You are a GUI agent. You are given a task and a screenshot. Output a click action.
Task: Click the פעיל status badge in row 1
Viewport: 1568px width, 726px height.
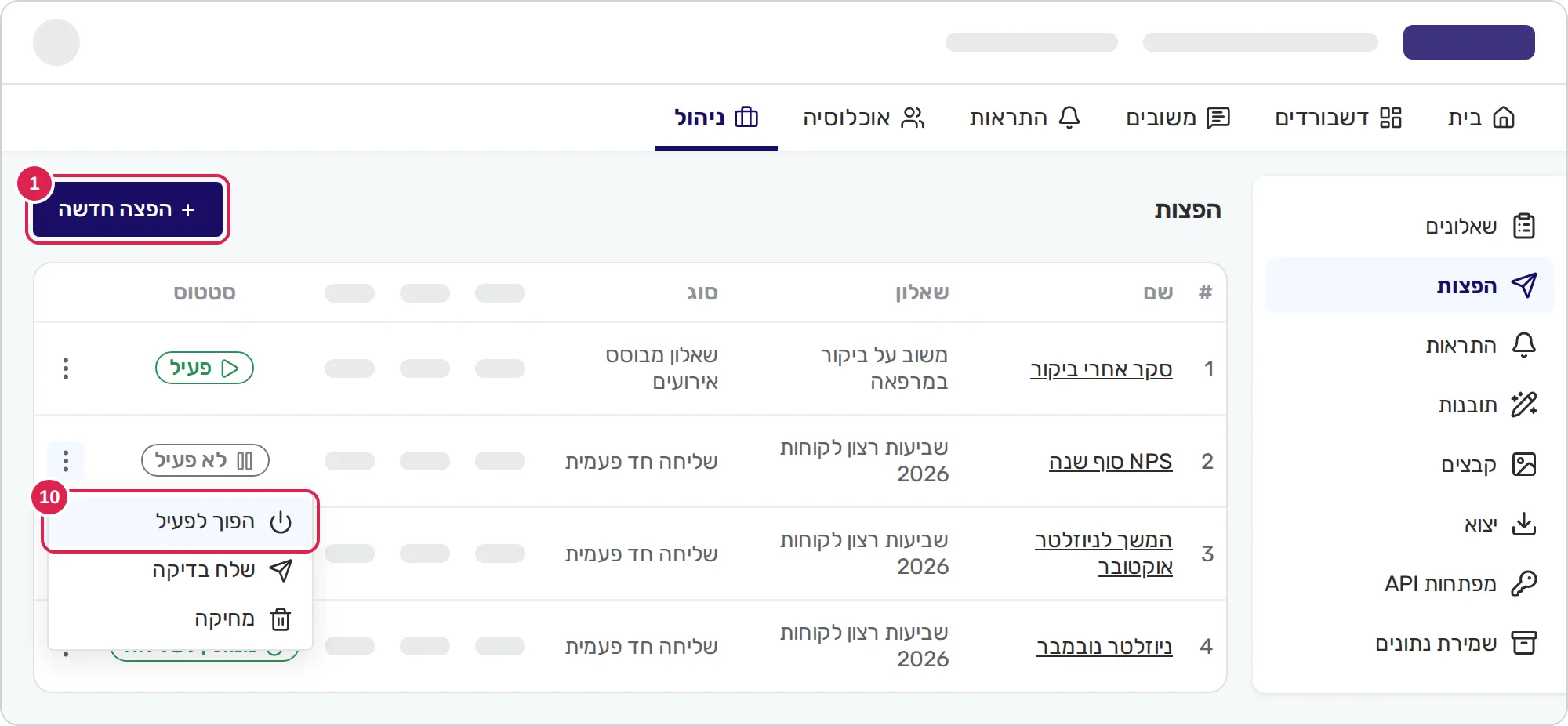tap(205, 368)
